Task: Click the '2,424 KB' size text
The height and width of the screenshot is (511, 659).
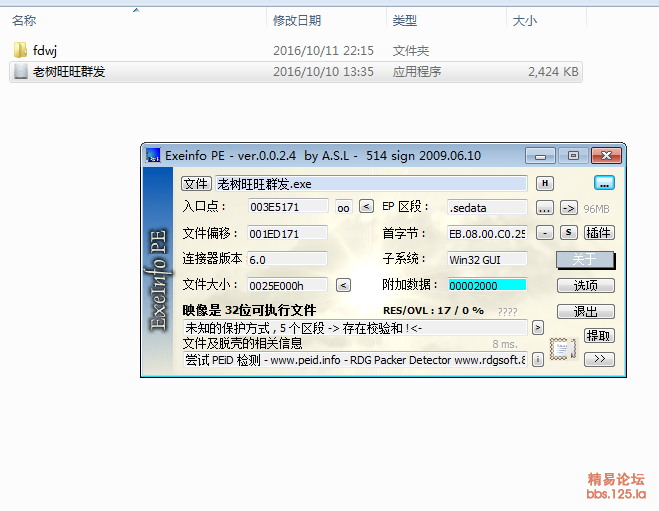Action: pos(553,71)
